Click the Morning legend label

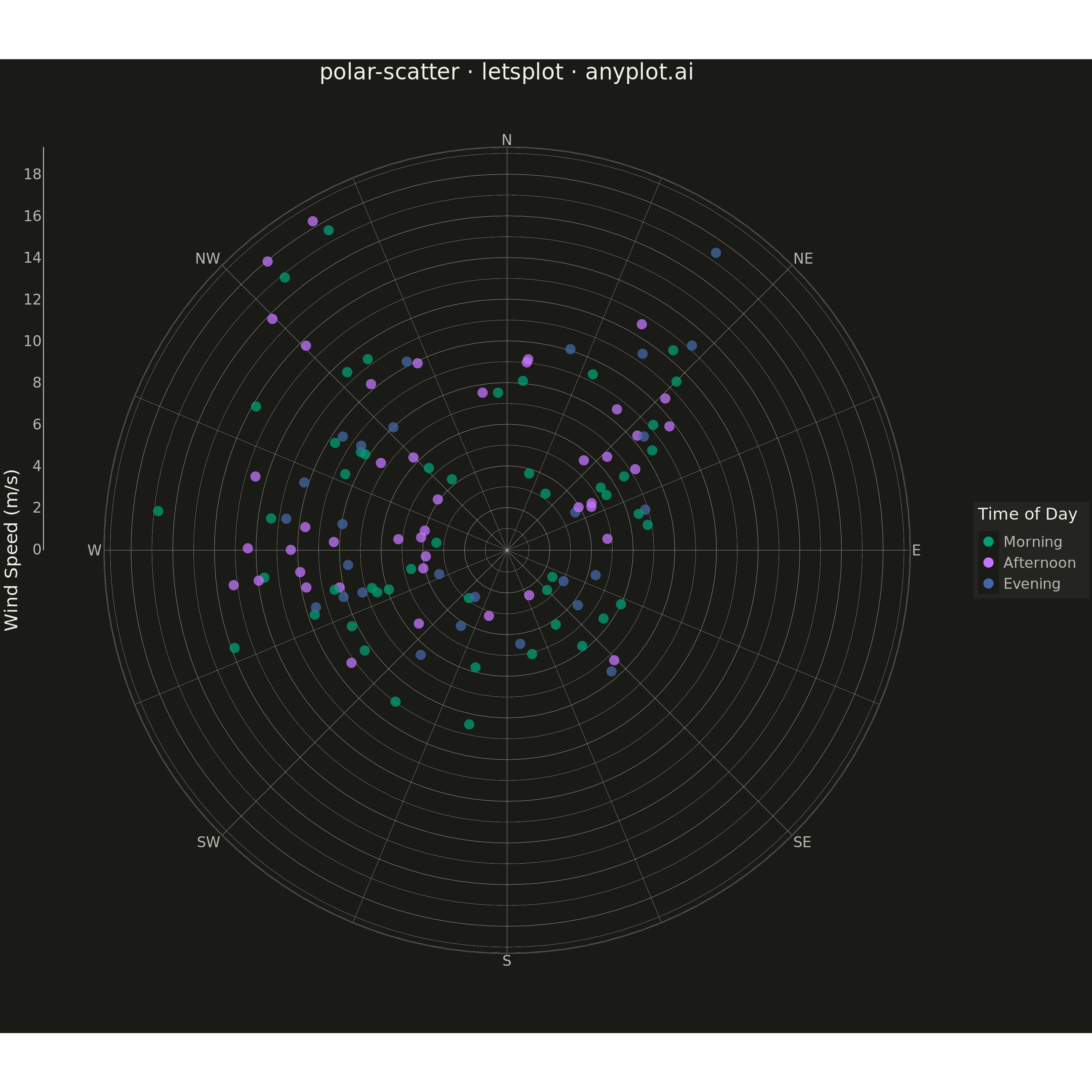[1033, 542]
